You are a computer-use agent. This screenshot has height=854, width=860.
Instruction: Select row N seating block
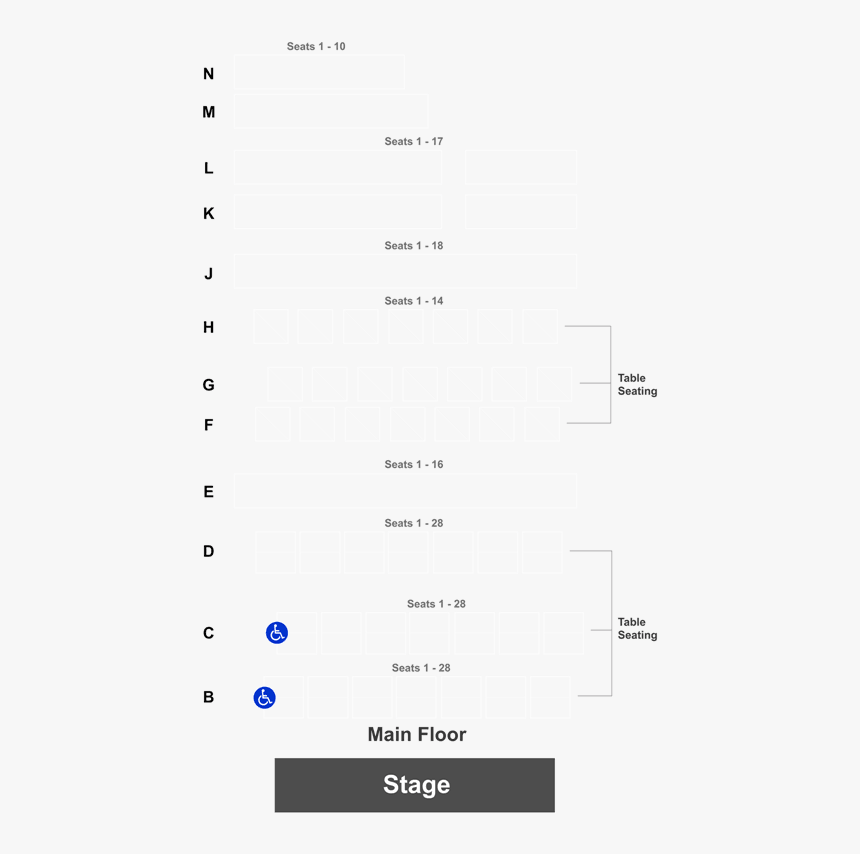(x=319, y=72)
